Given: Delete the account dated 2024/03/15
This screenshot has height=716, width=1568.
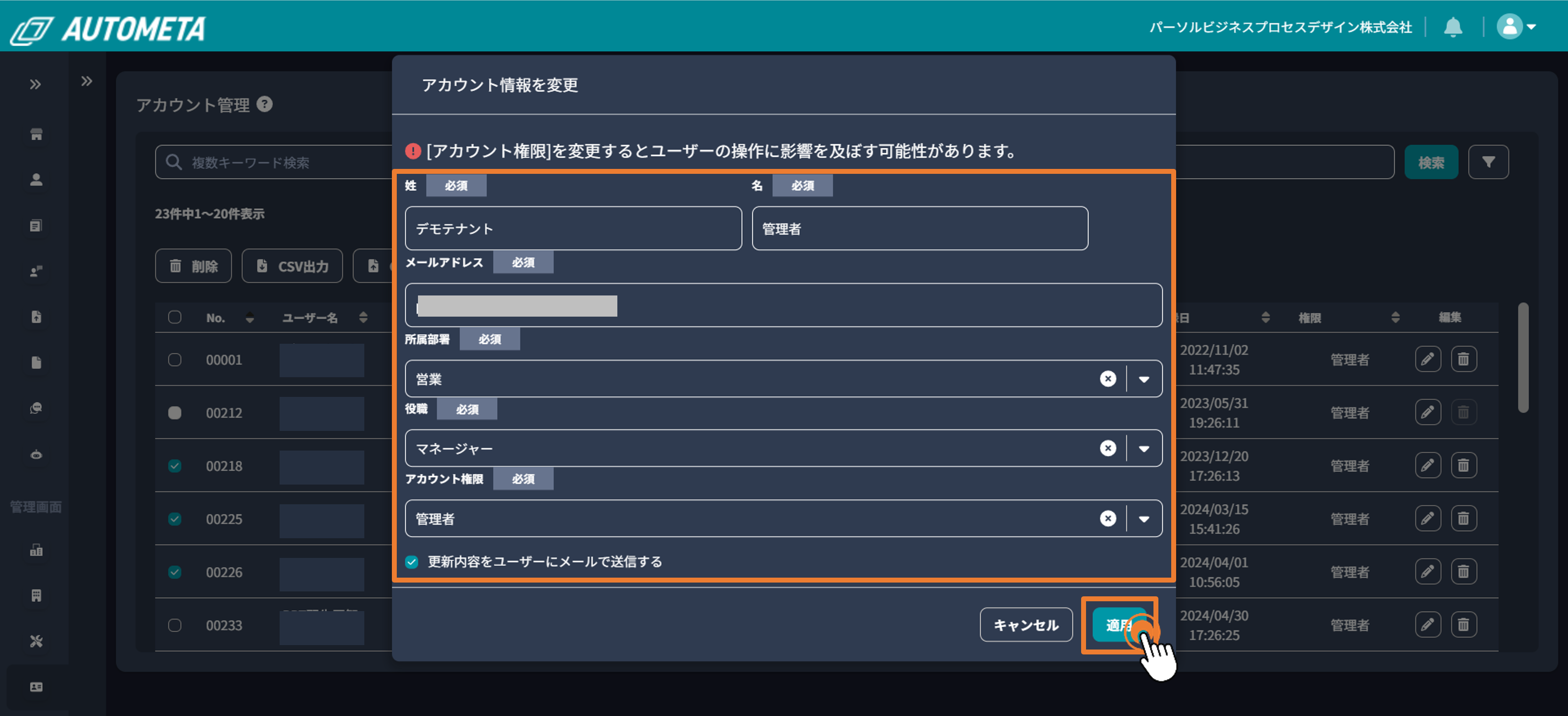Looking at the screenshot, I should (1463, 518).
